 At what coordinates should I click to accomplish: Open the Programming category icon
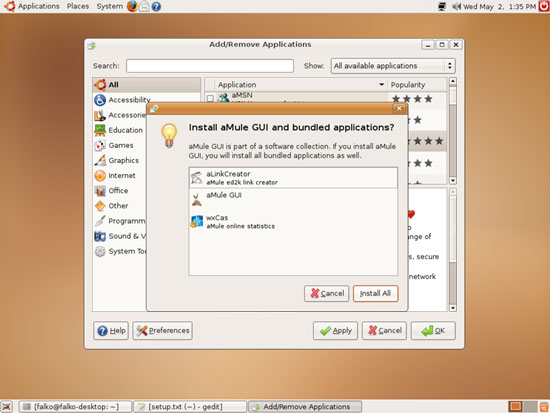click(x=100, y=221)
